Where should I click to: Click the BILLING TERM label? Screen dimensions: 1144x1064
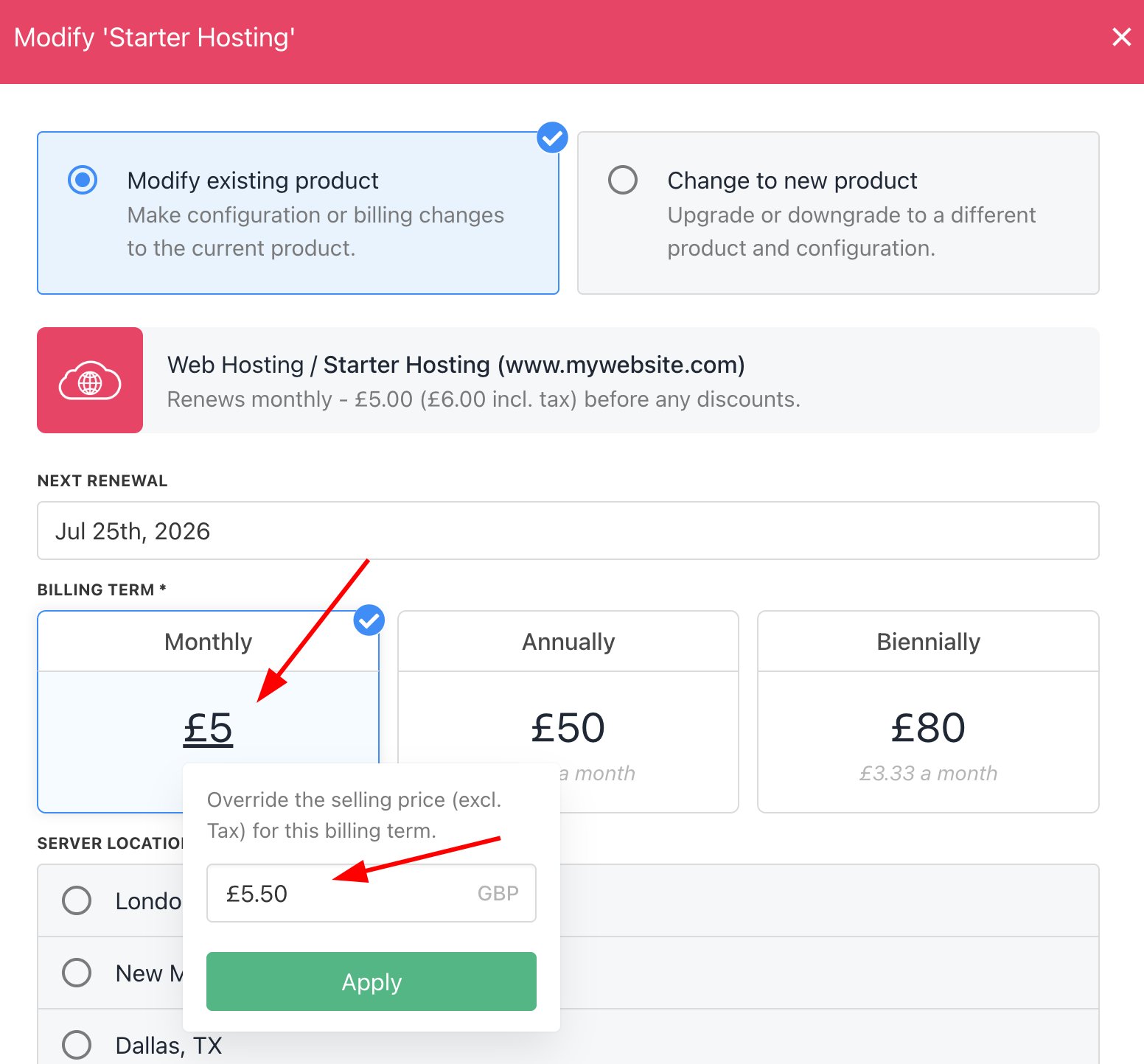(102, 589)
